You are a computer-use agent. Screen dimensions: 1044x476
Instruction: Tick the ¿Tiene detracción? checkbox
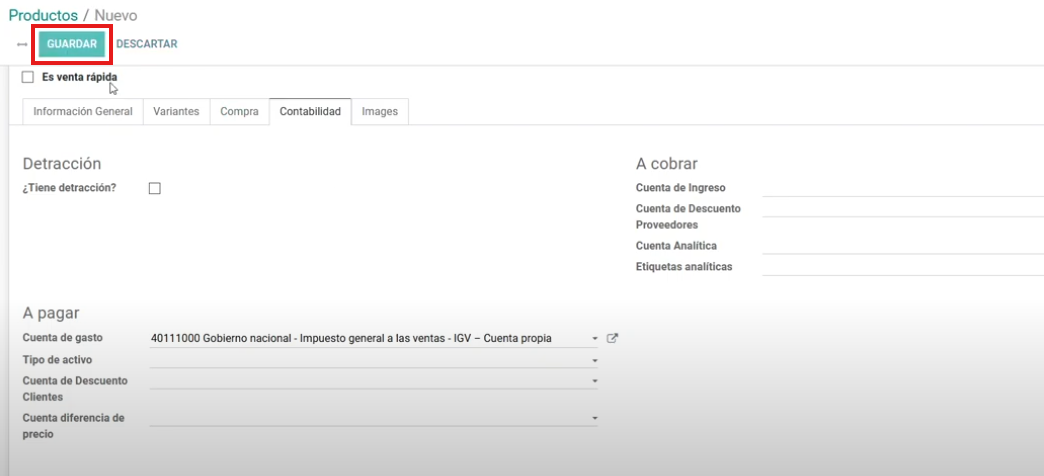point(155,188)
